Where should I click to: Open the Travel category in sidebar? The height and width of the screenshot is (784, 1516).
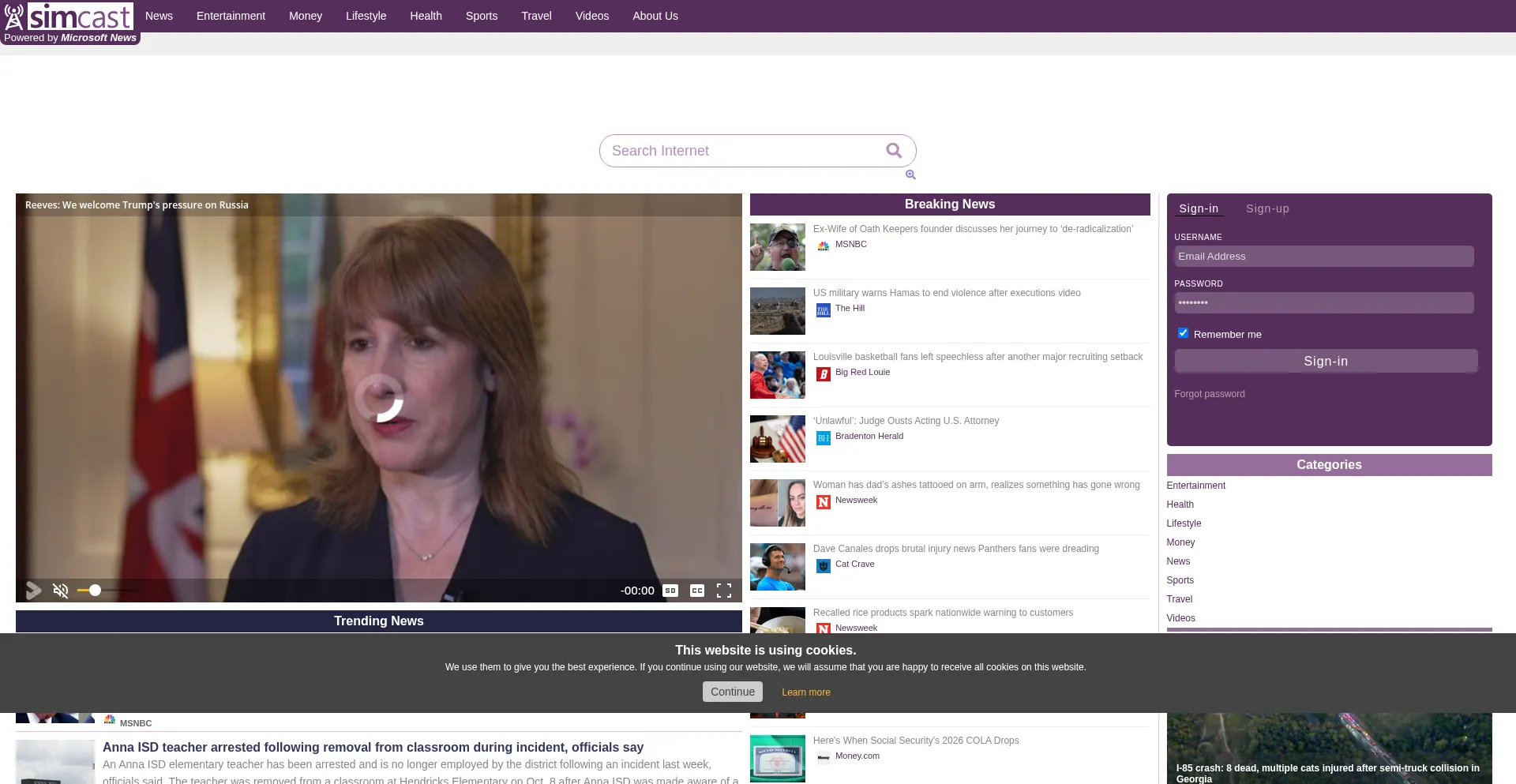click(x=1179, y=599)
